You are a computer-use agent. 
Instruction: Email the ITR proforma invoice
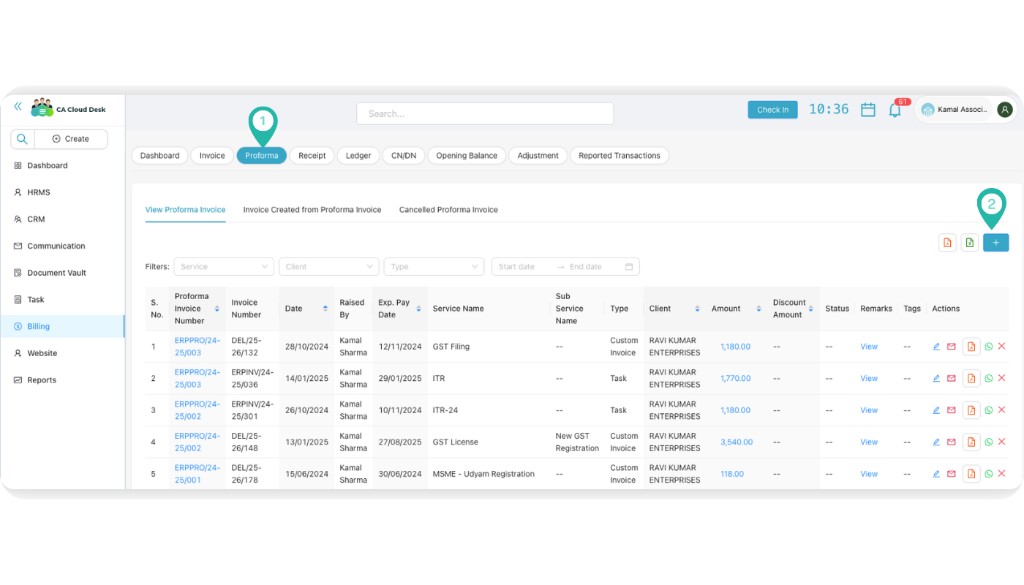tap(953, 378)
